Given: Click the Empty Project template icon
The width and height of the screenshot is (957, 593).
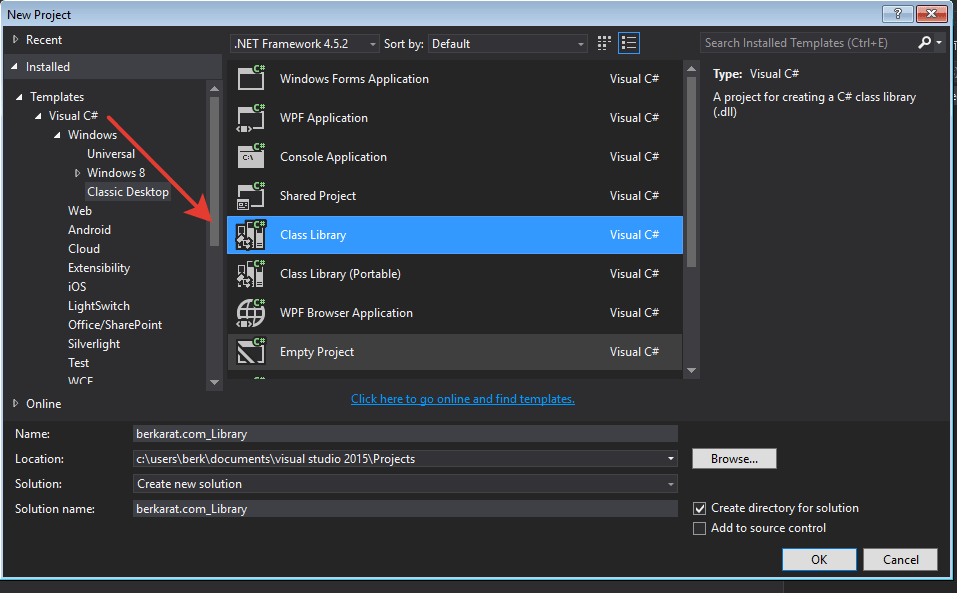Looking at the screenshot, I should click(251, 352).
